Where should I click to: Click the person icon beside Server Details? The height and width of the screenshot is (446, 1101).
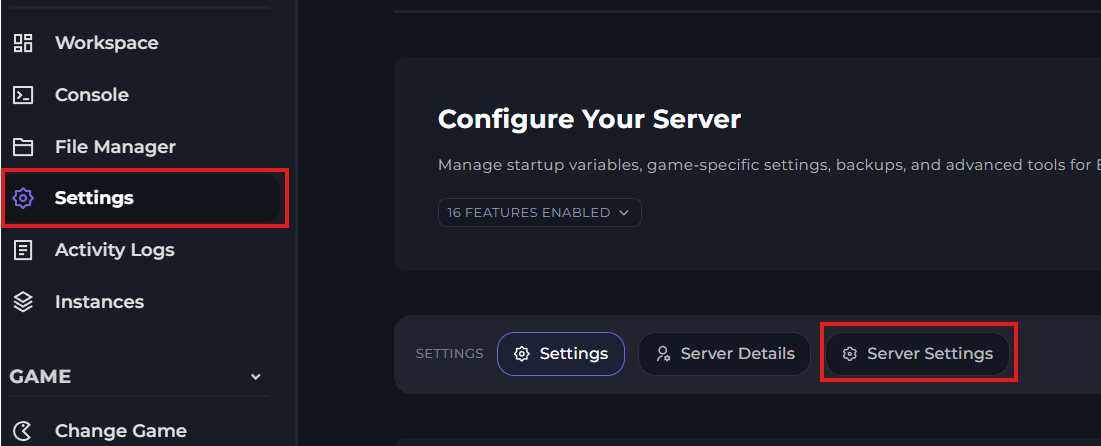pos(662,354)
